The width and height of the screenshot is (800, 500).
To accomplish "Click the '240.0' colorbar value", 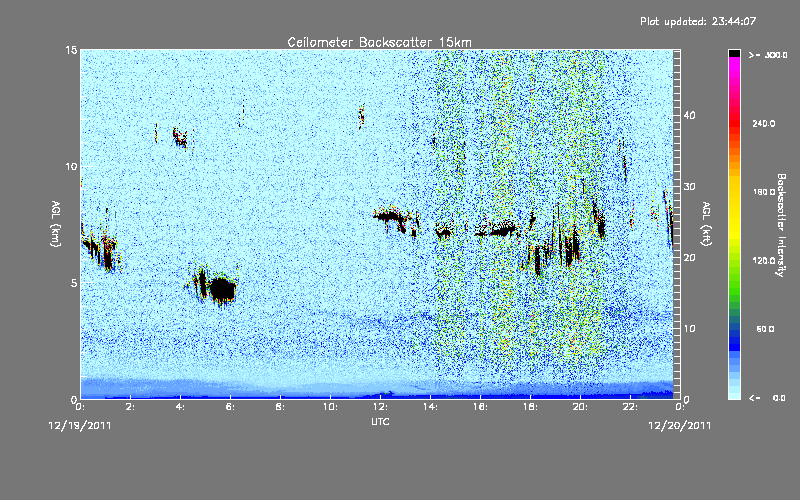I will tap(764, 123).
